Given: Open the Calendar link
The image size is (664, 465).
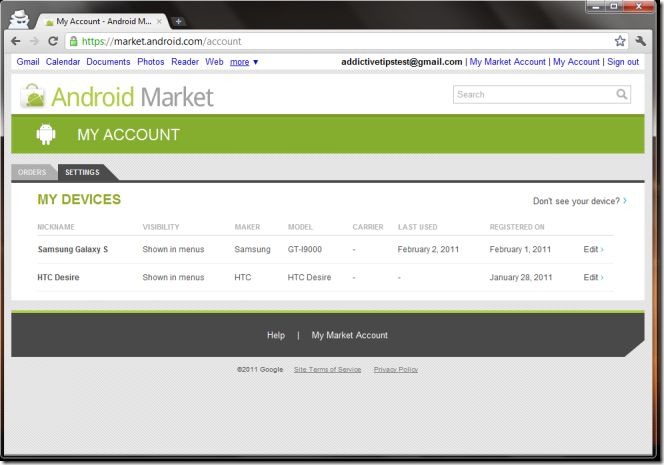Looking at the screenshot, I should (x=63, y=62).
